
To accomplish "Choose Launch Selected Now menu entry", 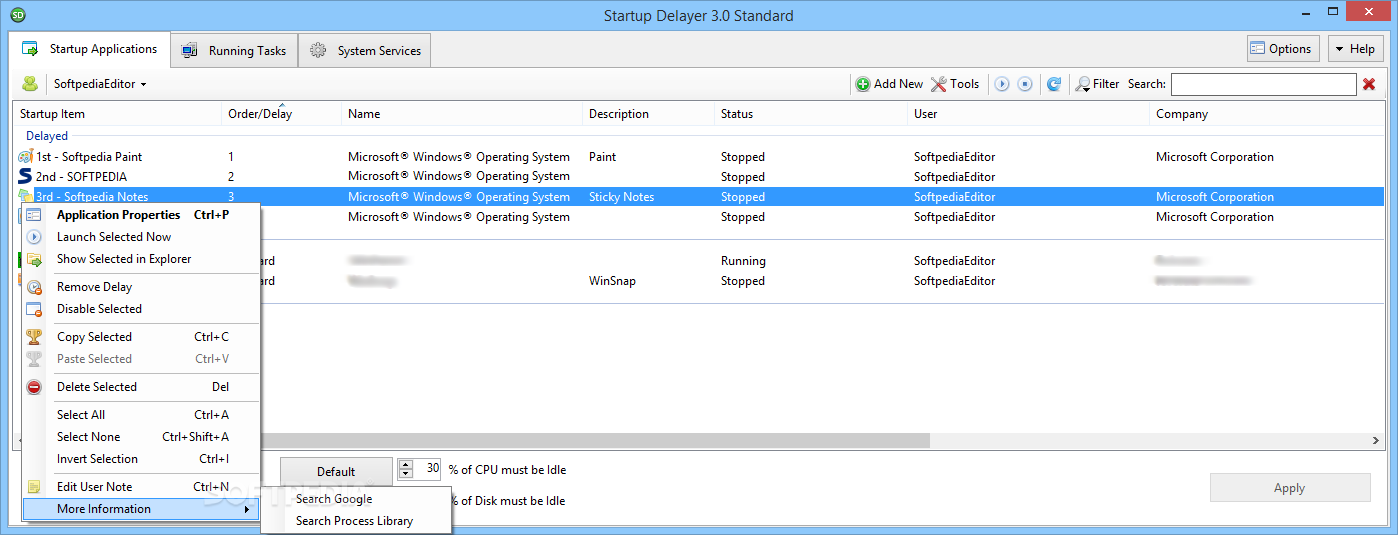I will pyautogui.click(x=141, y=237).
